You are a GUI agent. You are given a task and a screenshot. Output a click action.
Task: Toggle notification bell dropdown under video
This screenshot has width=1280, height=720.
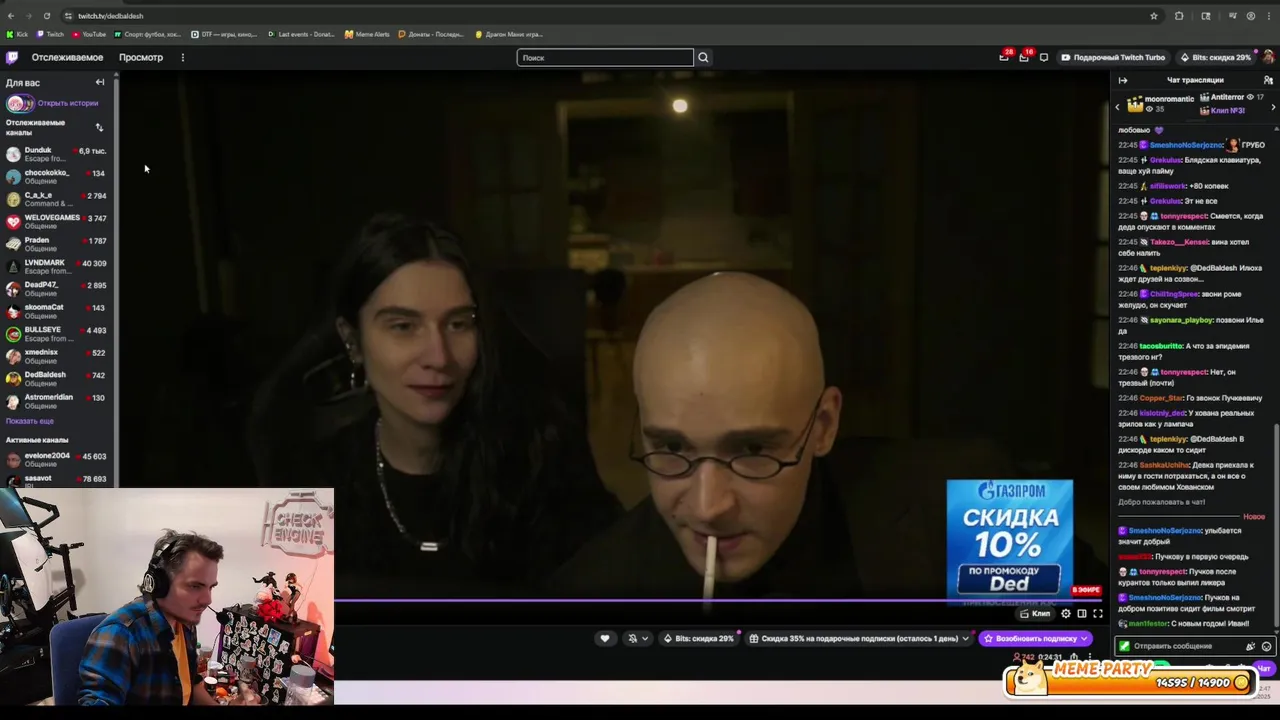[x=637, y=638]
